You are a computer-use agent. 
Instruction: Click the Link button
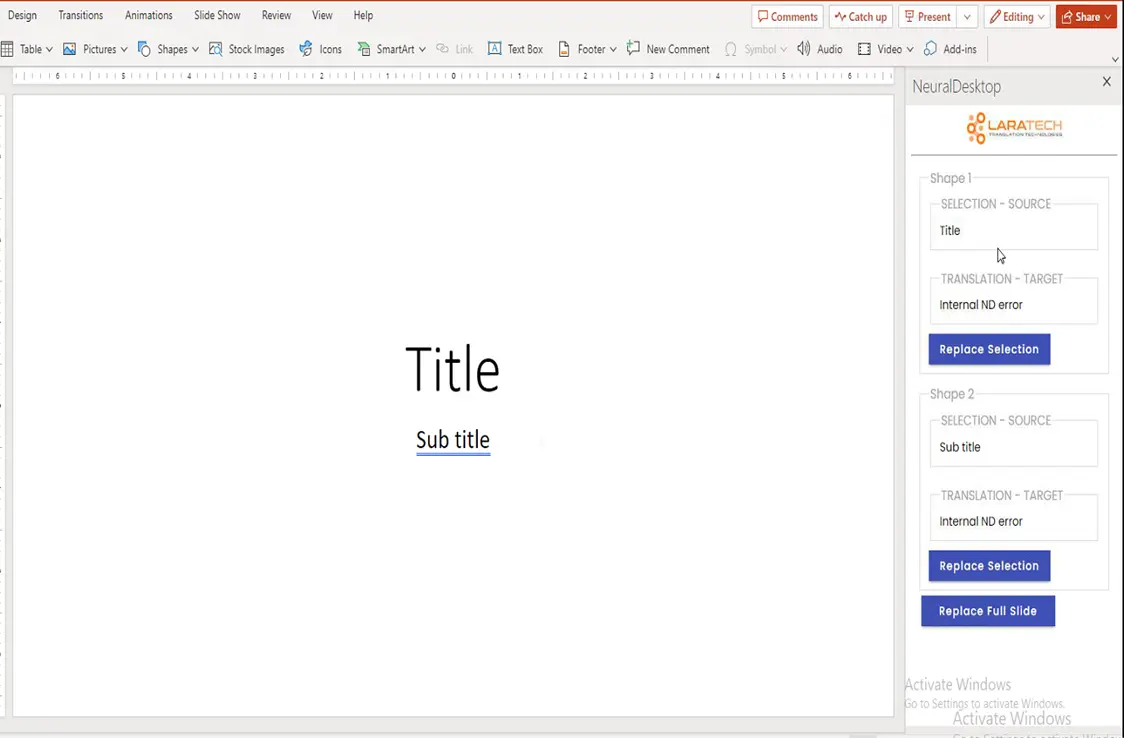pyautogui.click(x=454, y=49)
